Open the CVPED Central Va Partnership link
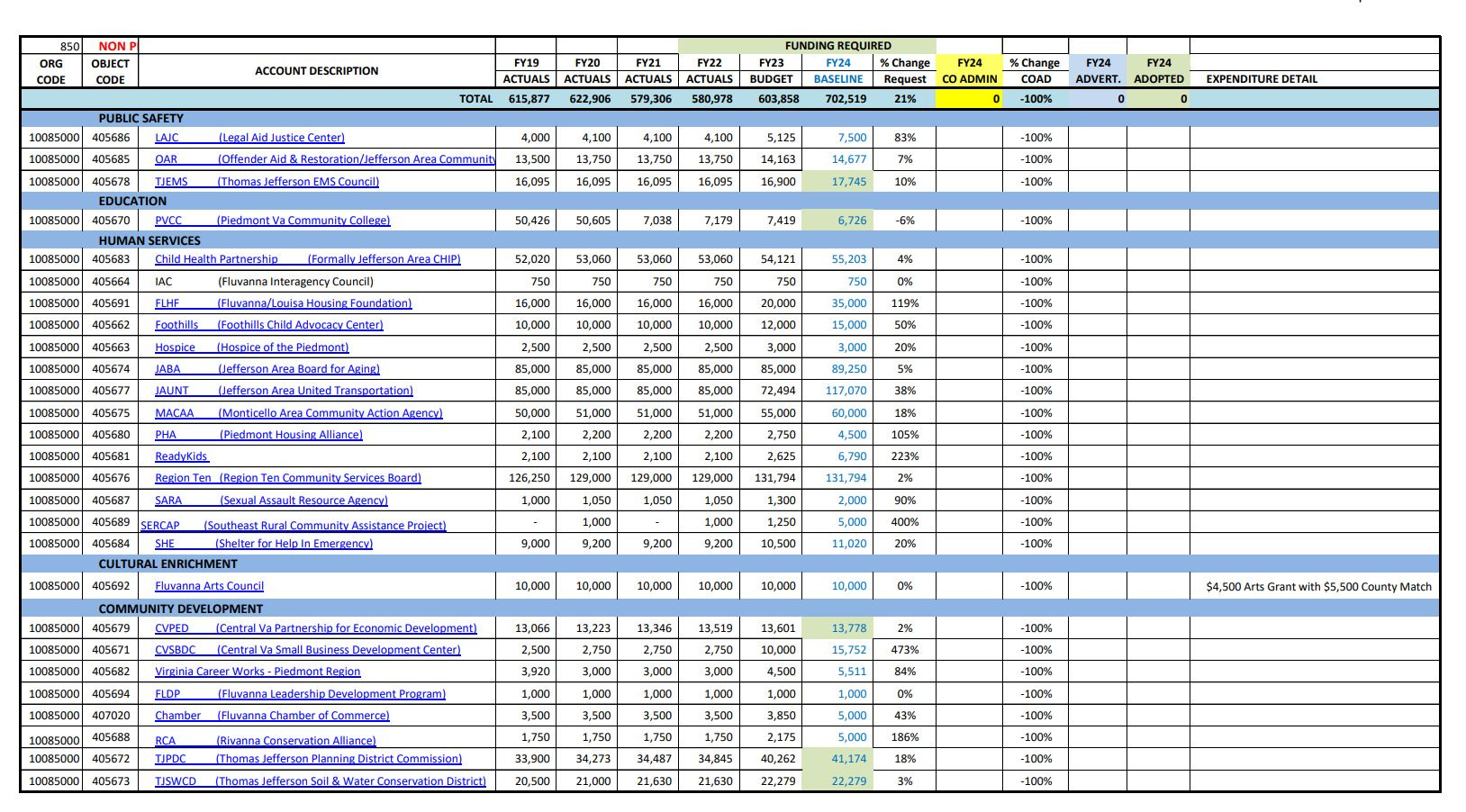The width and height of the screenshot is (1466, 812). tap(315, 628)
